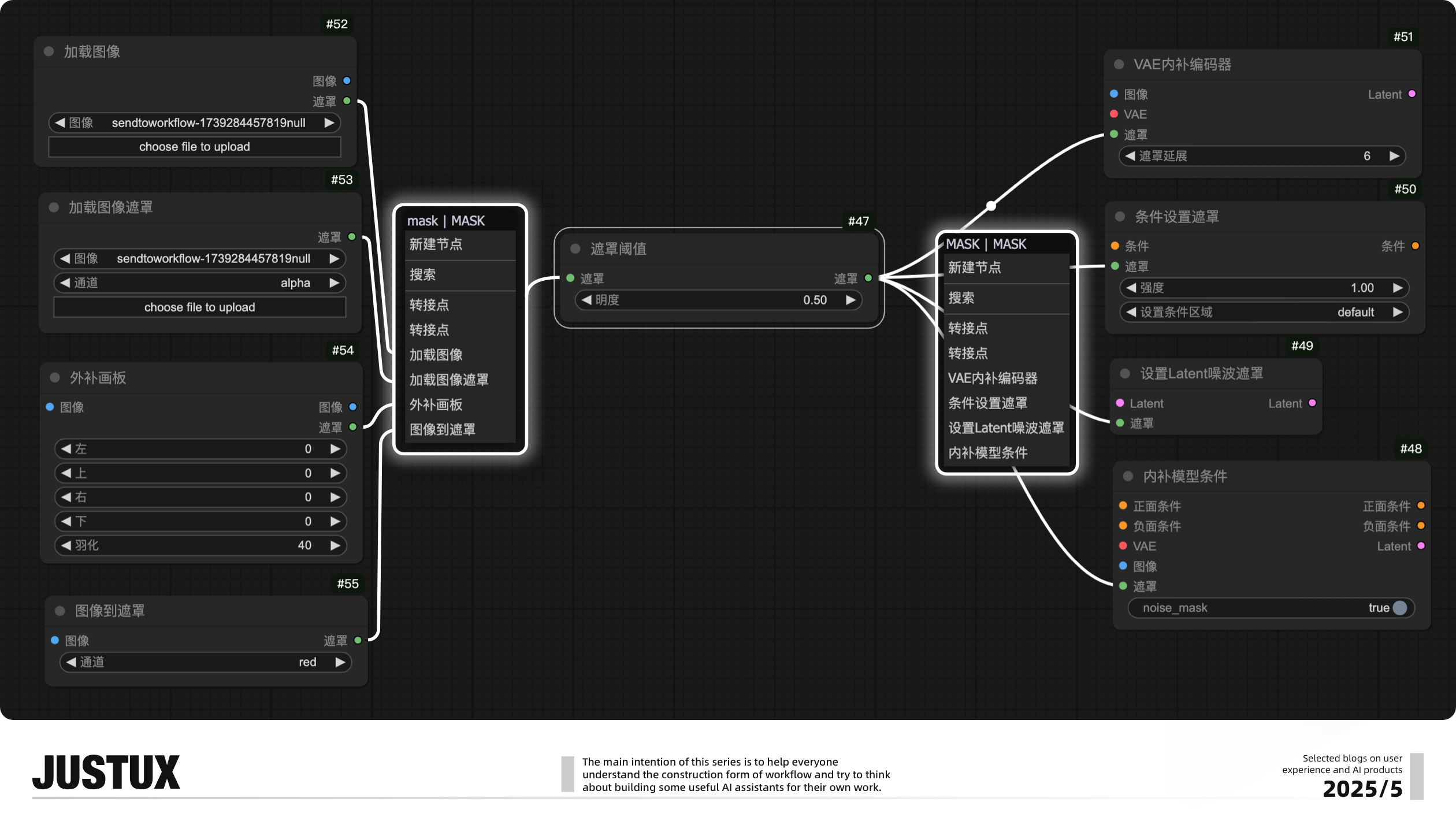Image resolution: width=1456 pixels, height=832 pixels.
Task: Open the 通道 alpha dropdown
Action: point(200,283)
